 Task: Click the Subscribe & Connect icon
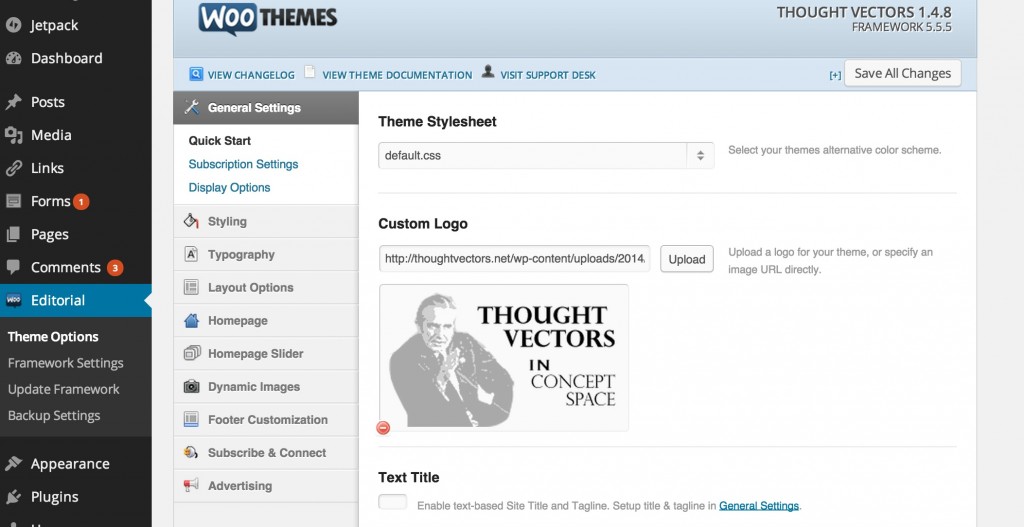191,453
